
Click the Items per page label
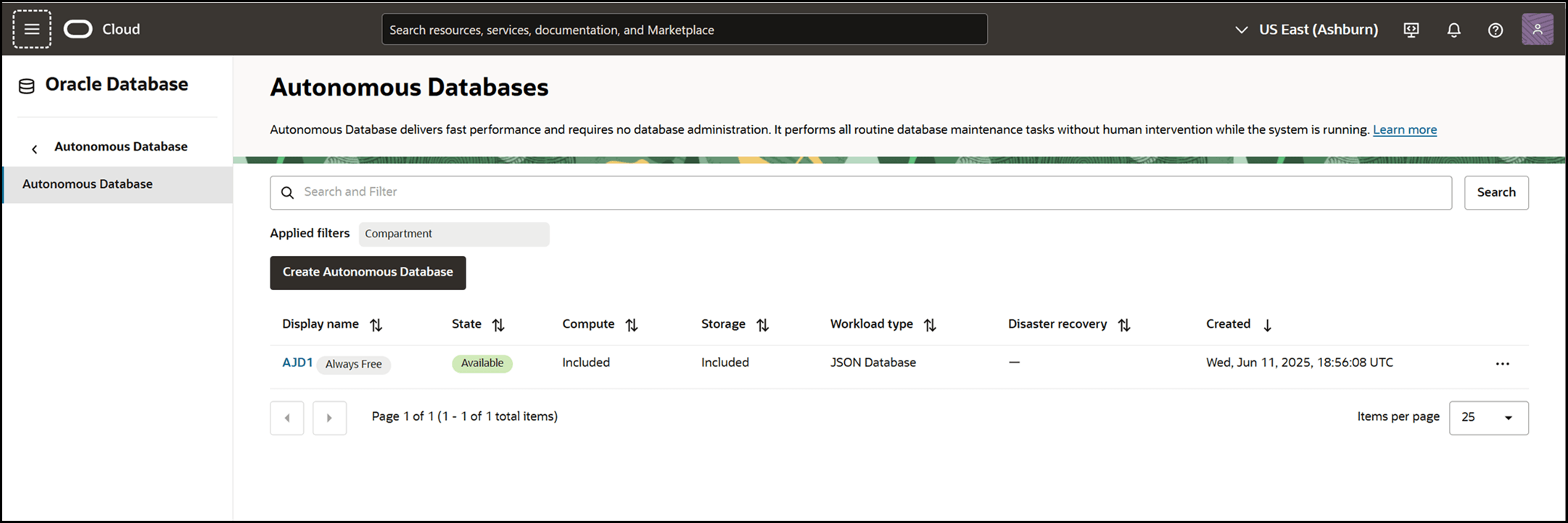[x=1398, y=417]
